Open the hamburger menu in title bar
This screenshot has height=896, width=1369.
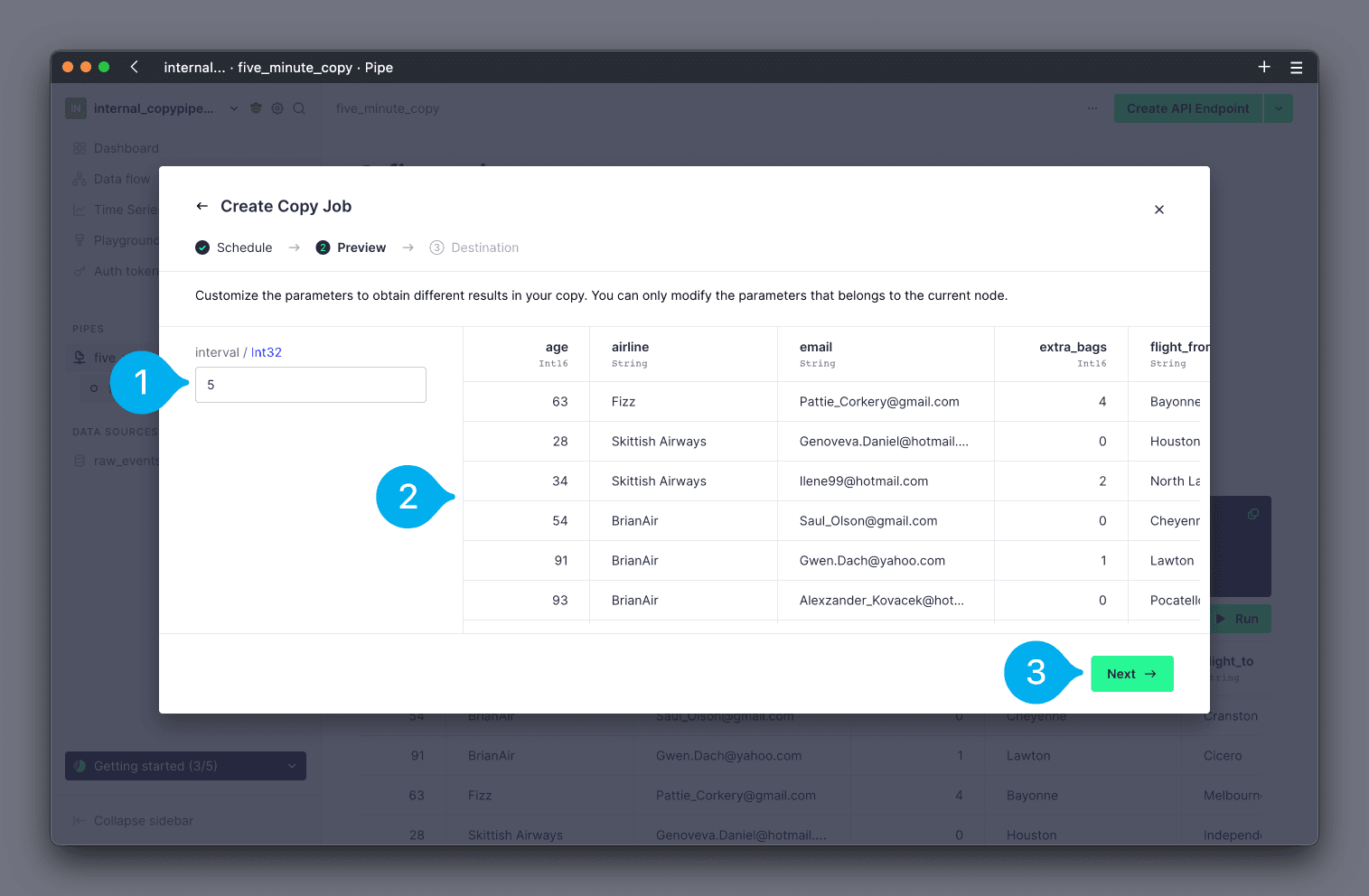tap(1296, 67)
